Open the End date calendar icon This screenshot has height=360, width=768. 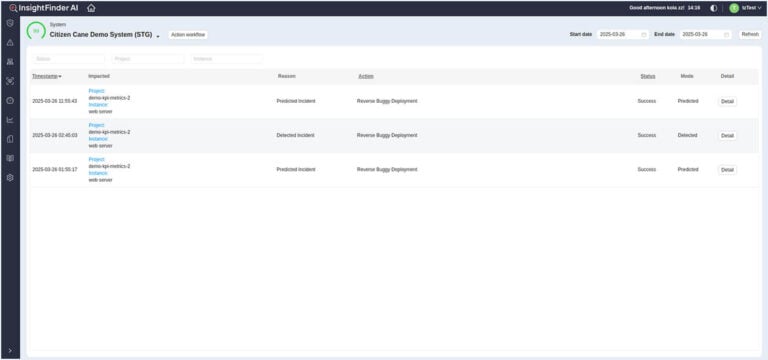point(726,35)
